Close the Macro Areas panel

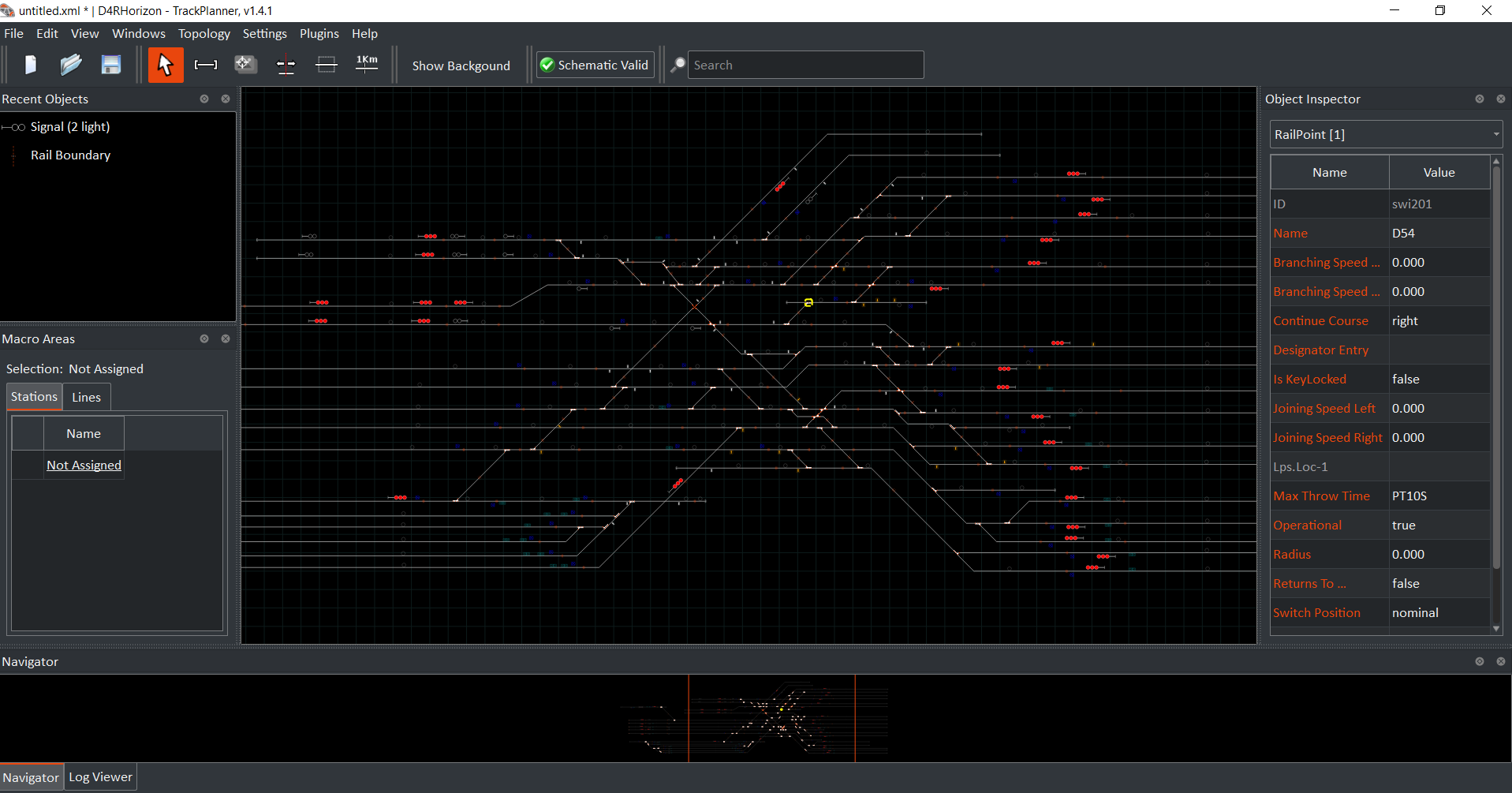click(x=226, y=339)
